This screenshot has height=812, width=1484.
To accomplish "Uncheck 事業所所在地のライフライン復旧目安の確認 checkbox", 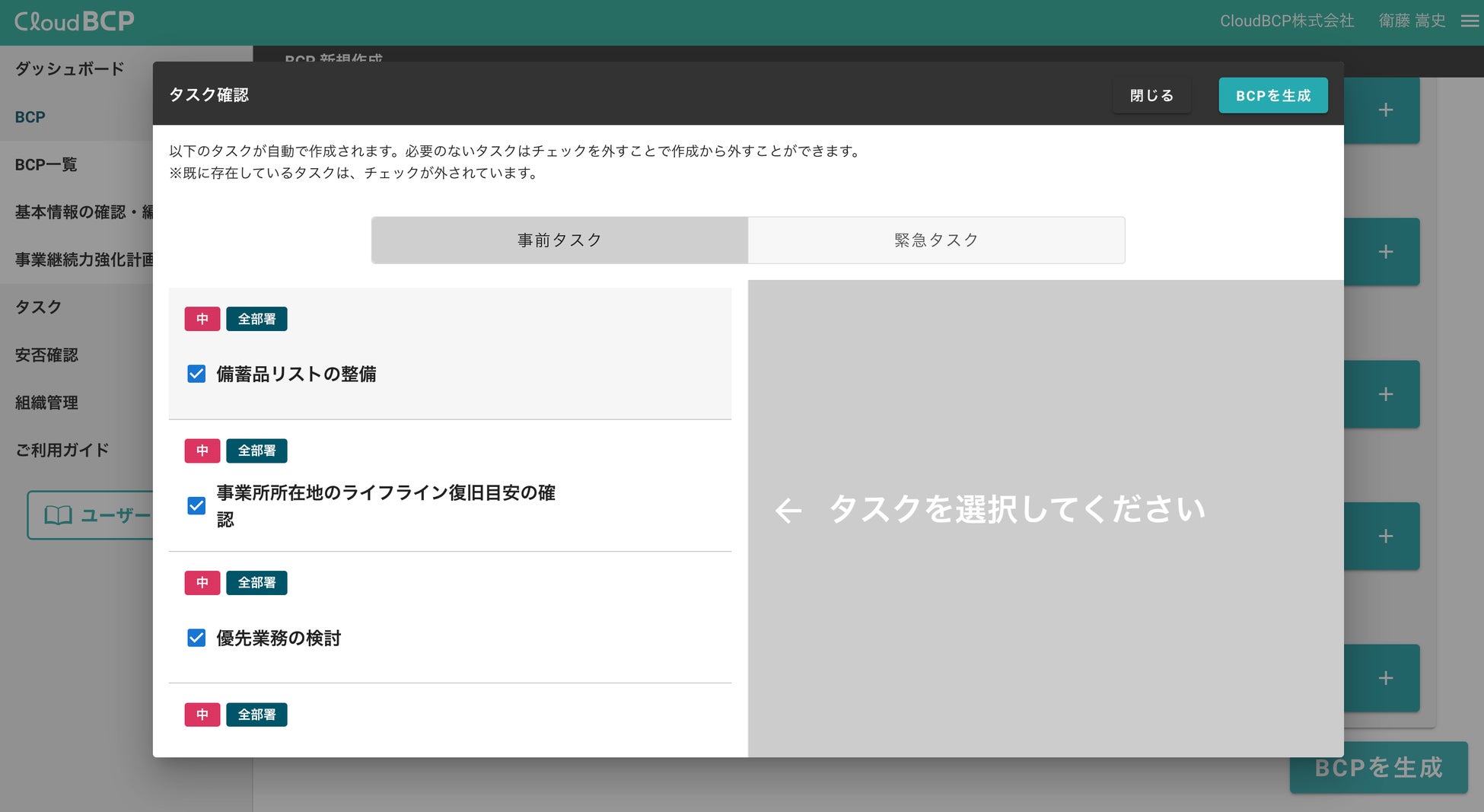I will click(196, 506).
